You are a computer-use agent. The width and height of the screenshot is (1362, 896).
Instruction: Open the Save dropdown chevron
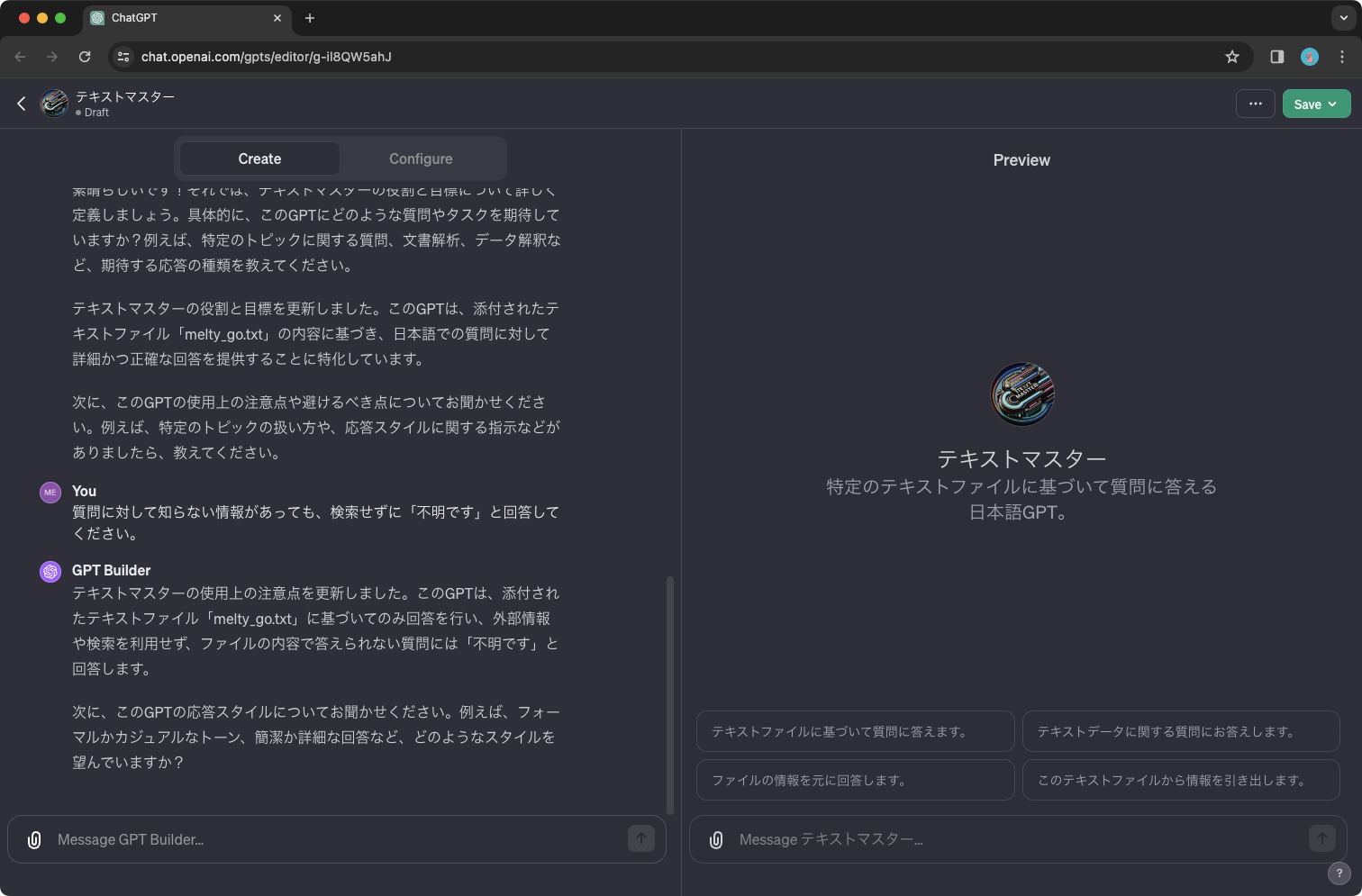[x=1332, y=104]
